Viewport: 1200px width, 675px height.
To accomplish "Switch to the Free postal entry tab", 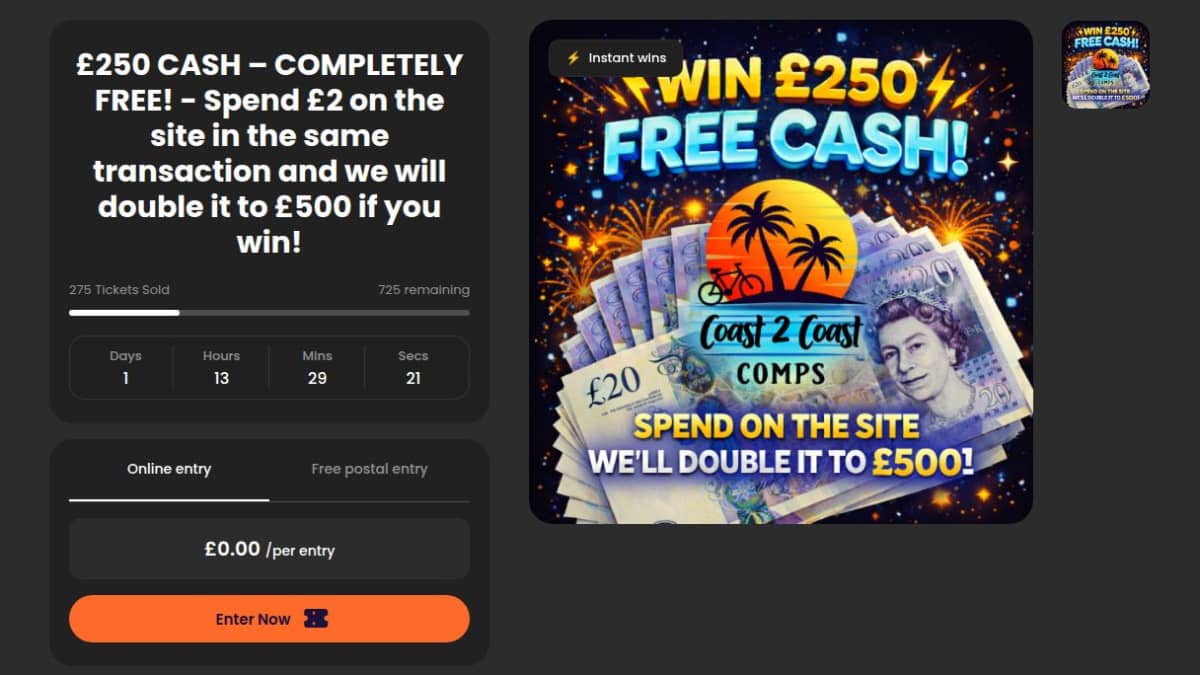I will (x=369, y=469).
